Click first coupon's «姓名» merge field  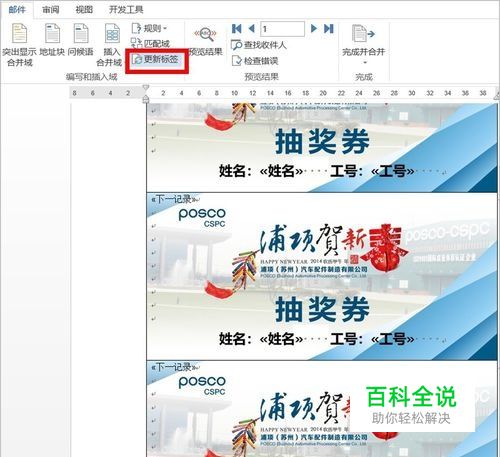click(282, 171)
